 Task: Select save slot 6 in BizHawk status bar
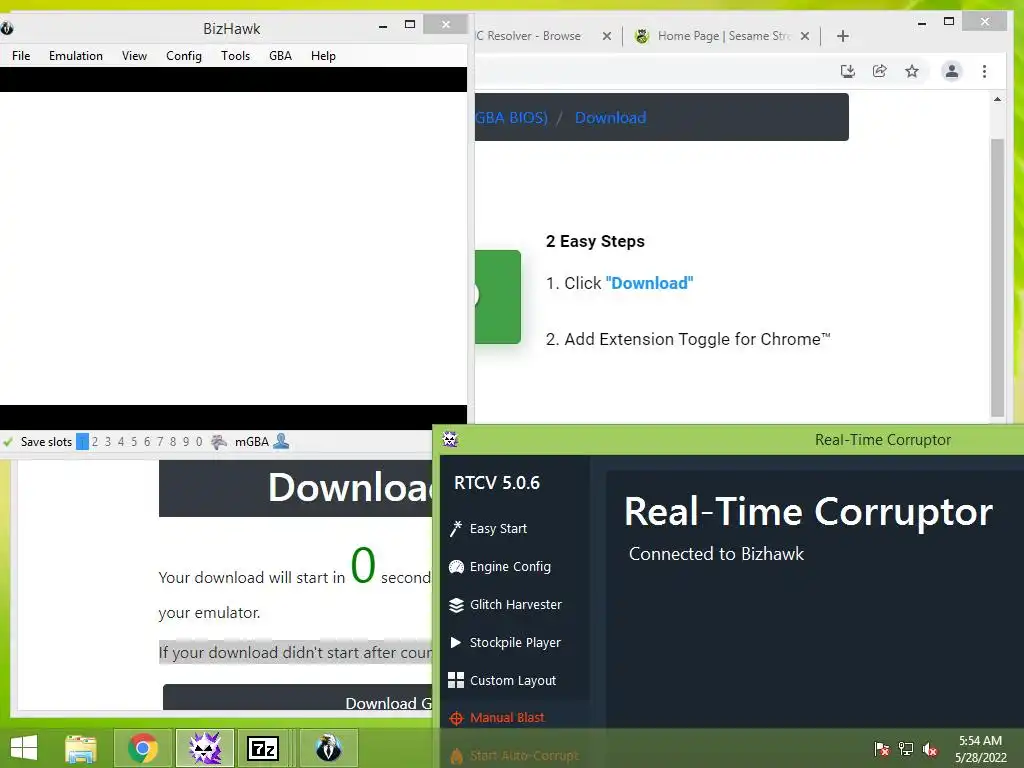coord(147,441)
